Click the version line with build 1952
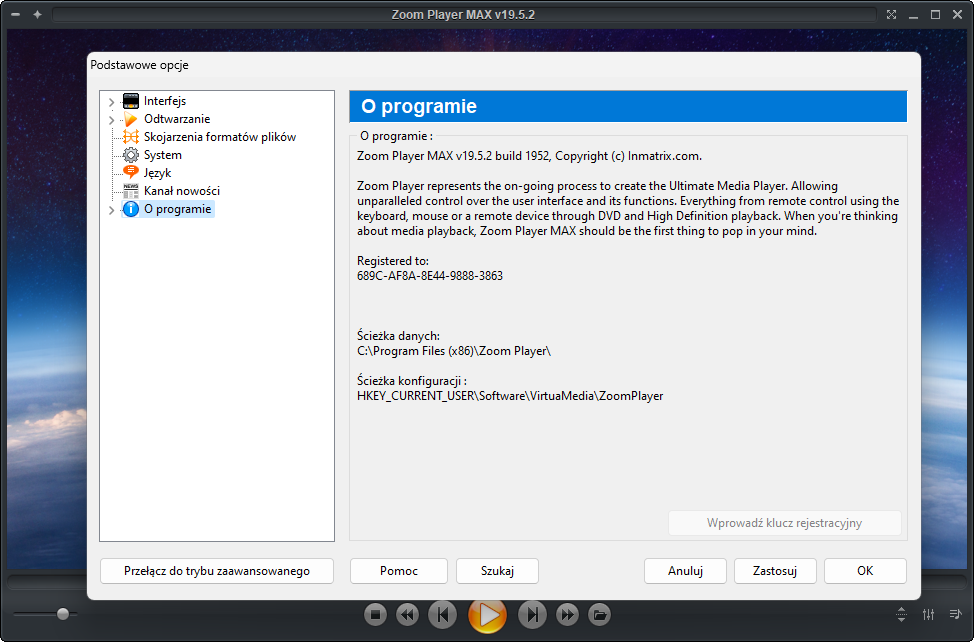Image resolution: width=974 pixels, height=642 pixels. (x=529, y=156)
